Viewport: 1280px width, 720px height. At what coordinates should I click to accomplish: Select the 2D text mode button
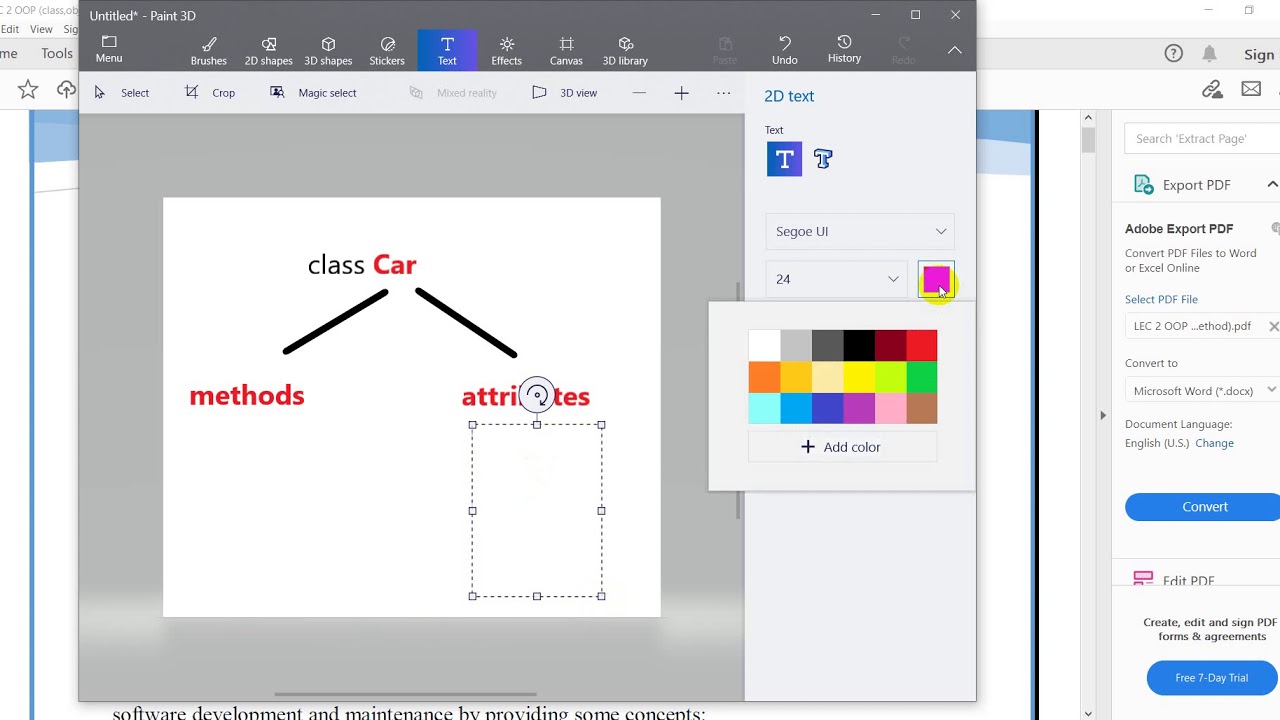click(x=784, y=159)
